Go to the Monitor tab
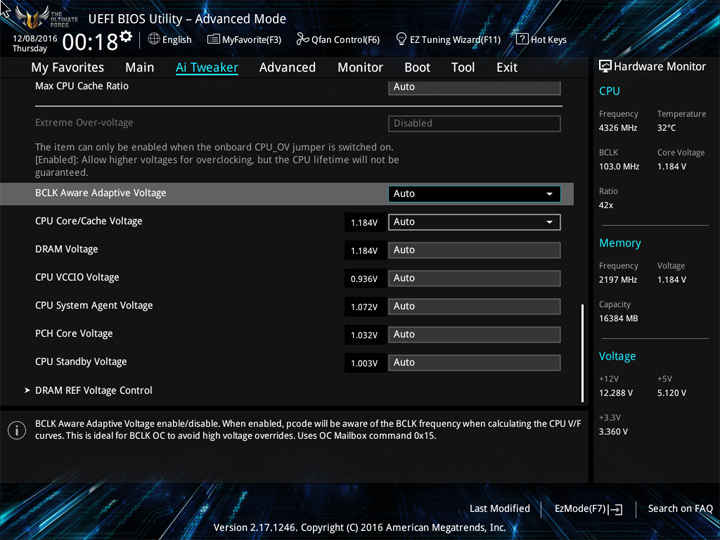 click(360, 68)
